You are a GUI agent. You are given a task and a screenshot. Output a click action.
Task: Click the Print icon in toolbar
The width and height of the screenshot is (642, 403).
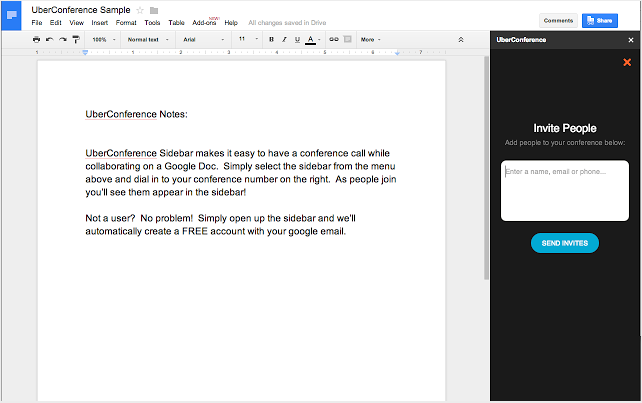click(36, 39)
